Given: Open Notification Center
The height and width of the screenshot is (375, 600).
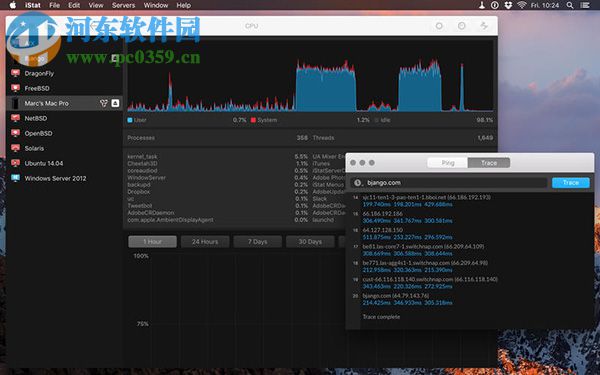Looking at the screenshot, I should coord(585,5).
